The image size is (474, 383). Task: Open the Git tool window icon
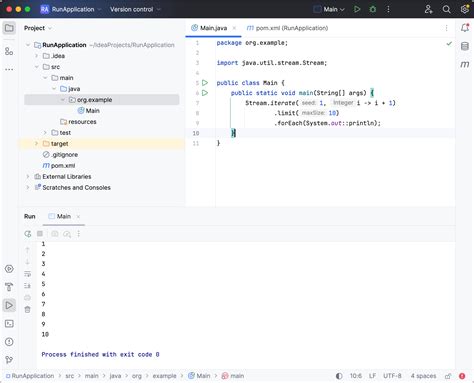click(x=9, y=360)
